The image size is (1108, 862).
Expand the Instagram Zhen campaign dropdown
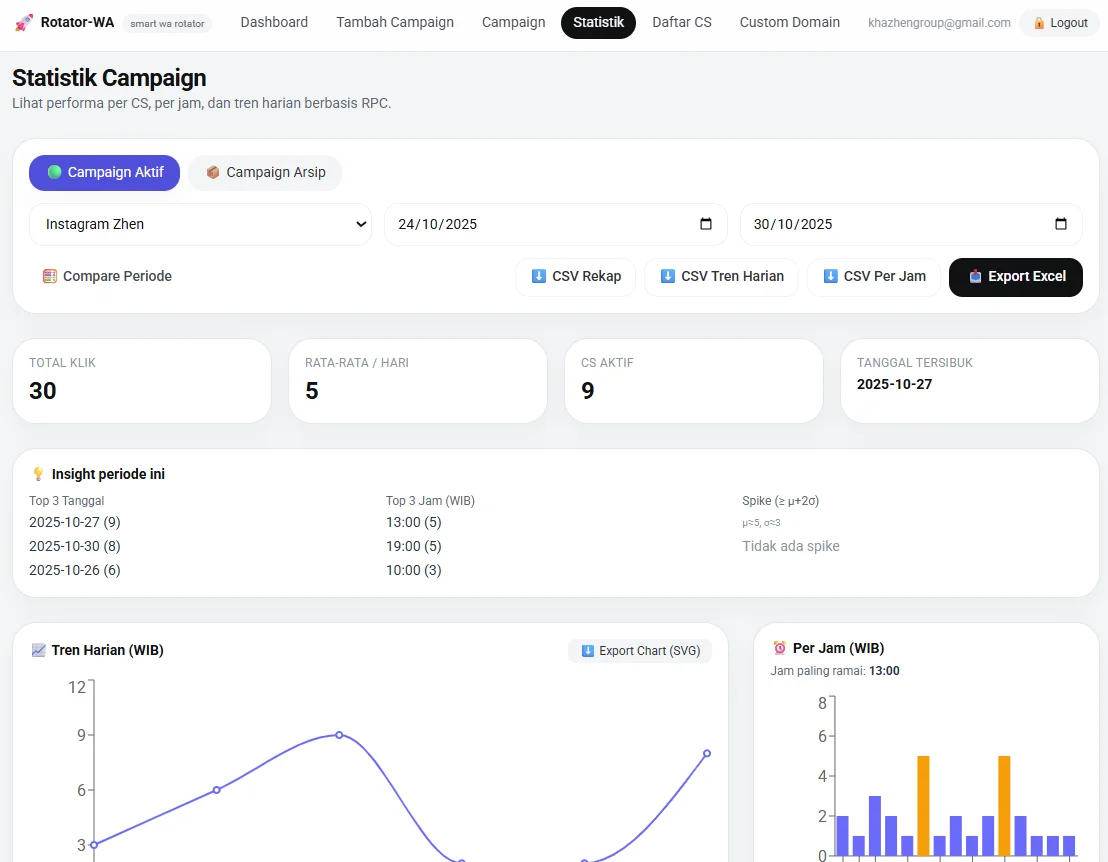[x=200, y=225]
